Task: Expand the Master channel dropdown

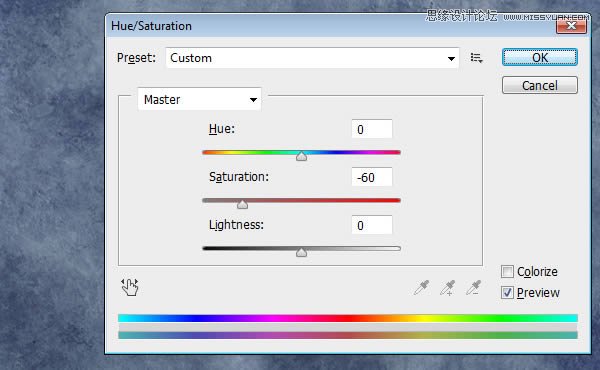Action: [199, 99]
